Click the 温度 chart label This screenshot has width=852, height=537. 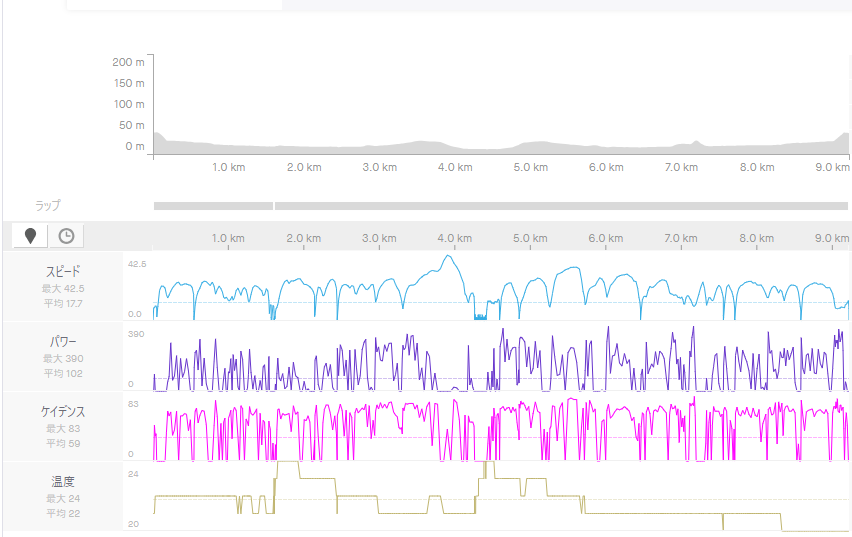click(x=63, y=482)
